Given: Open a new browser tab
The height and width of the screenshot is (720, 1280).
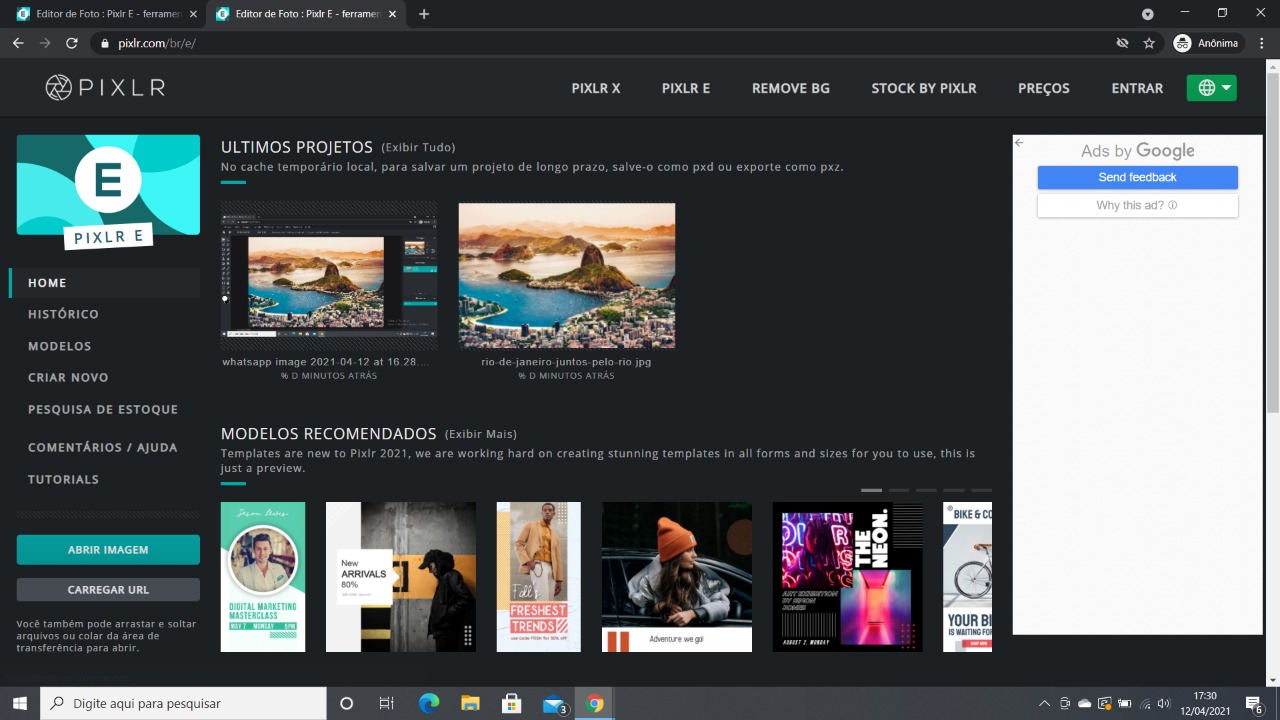Looking at the screenshot, I should pyautogui.click(x=424, y=14).
